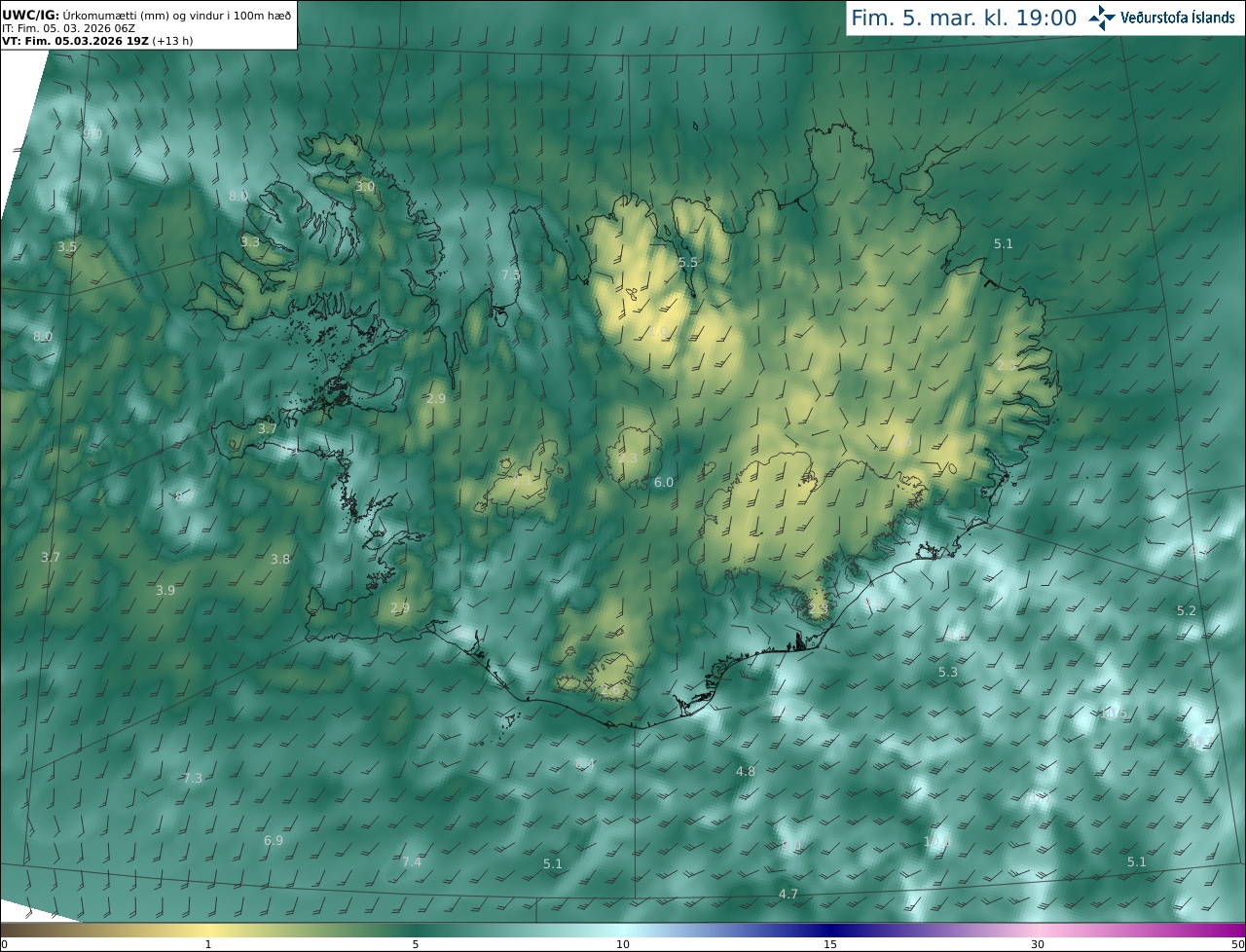
Task: Click the 5.3 value label
Action: click(948, 673)
